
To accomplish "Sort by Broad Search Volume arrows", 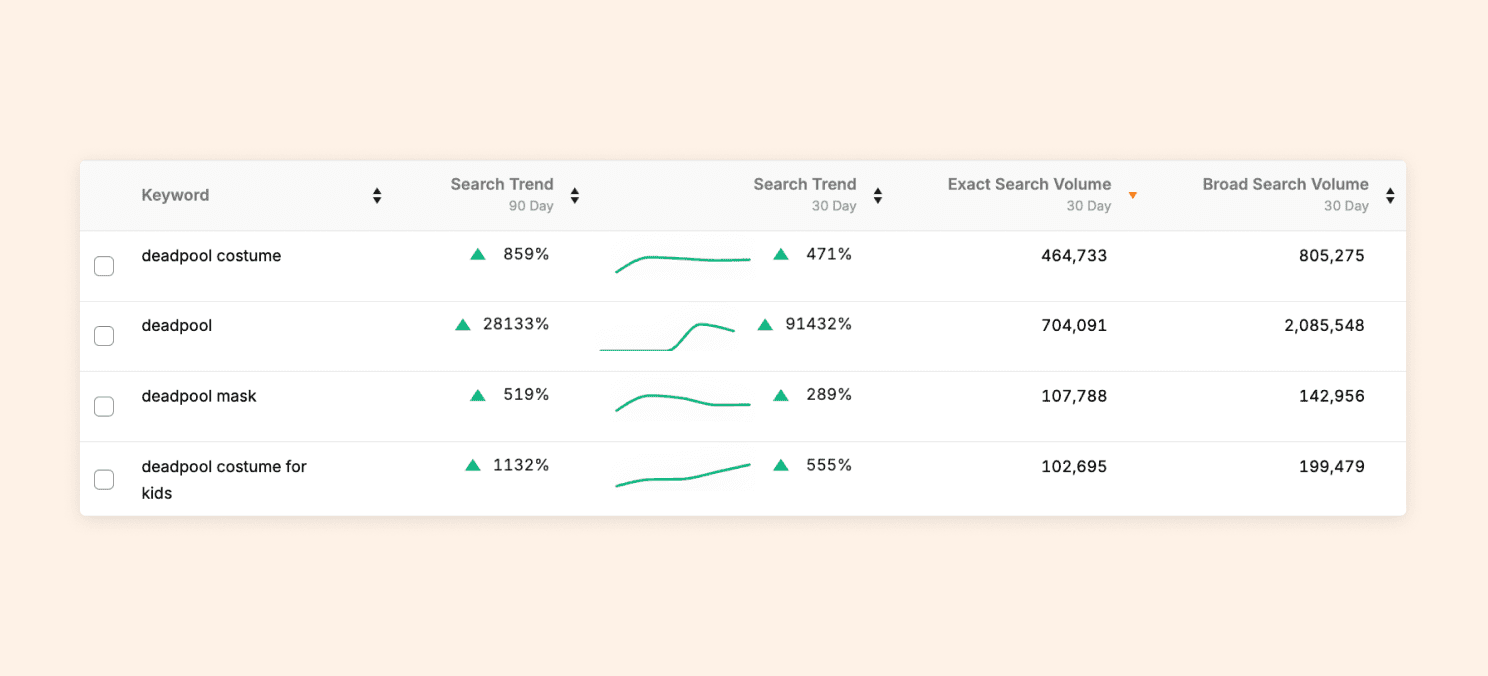I will [1390, 196].
